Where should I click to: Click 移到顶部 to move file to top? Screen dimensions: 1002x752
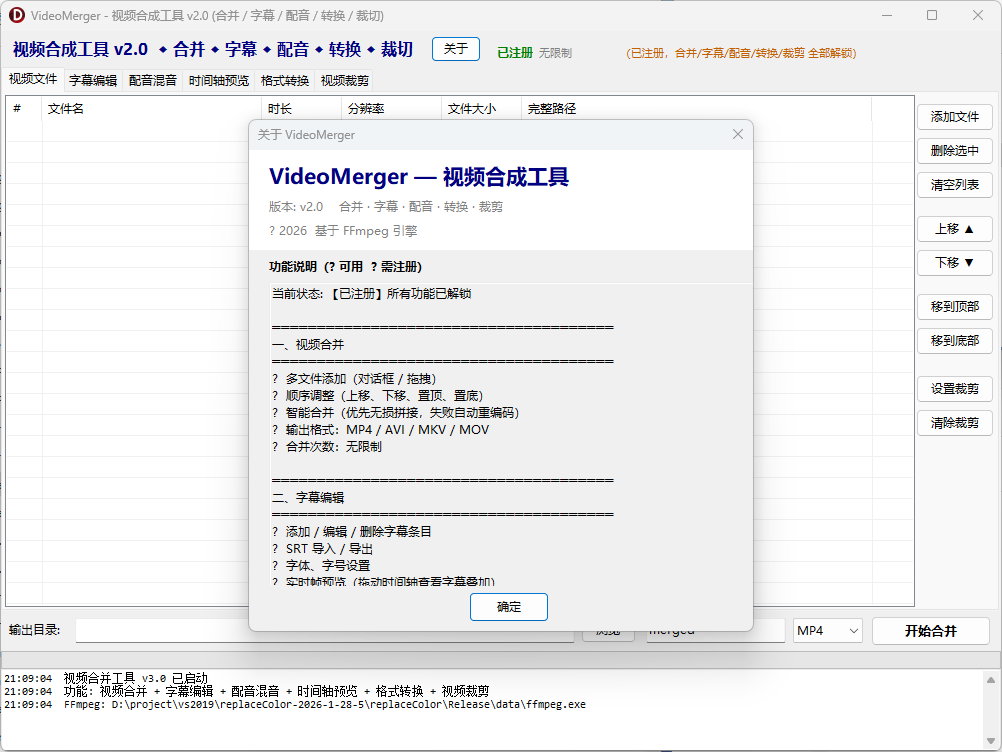point(954,307)
